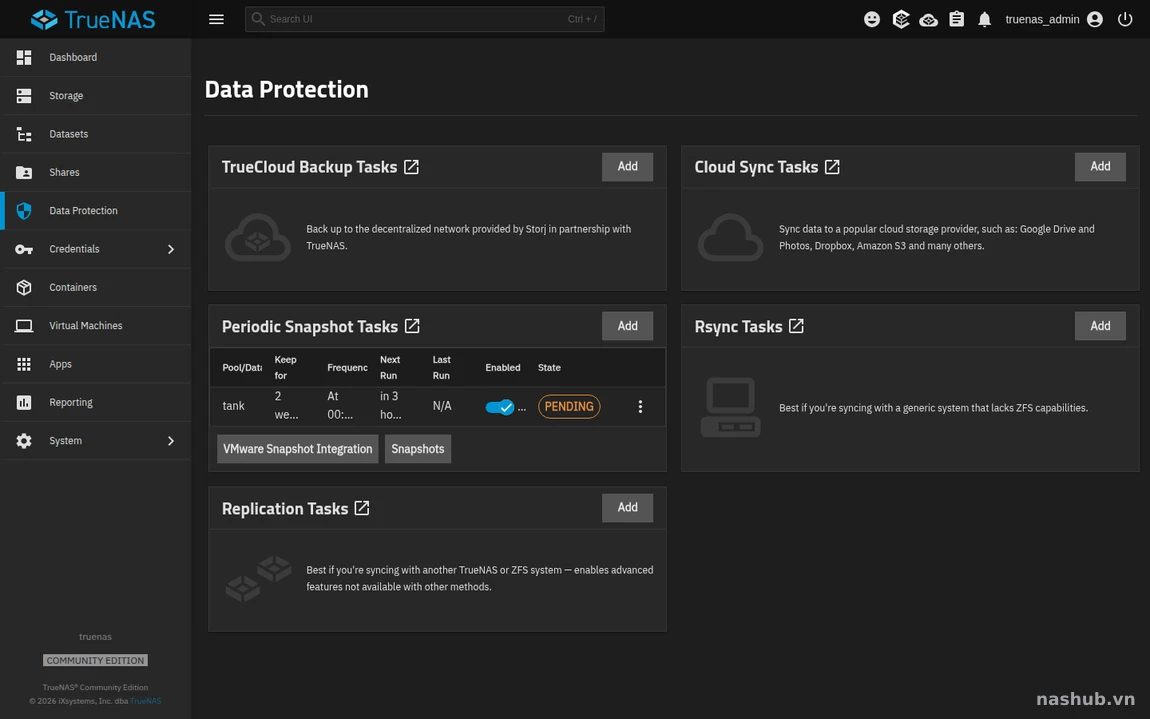This screenshot has height=719, width=1150.
Task: Click VMware Snapshot Integration button
Action: 298,449
